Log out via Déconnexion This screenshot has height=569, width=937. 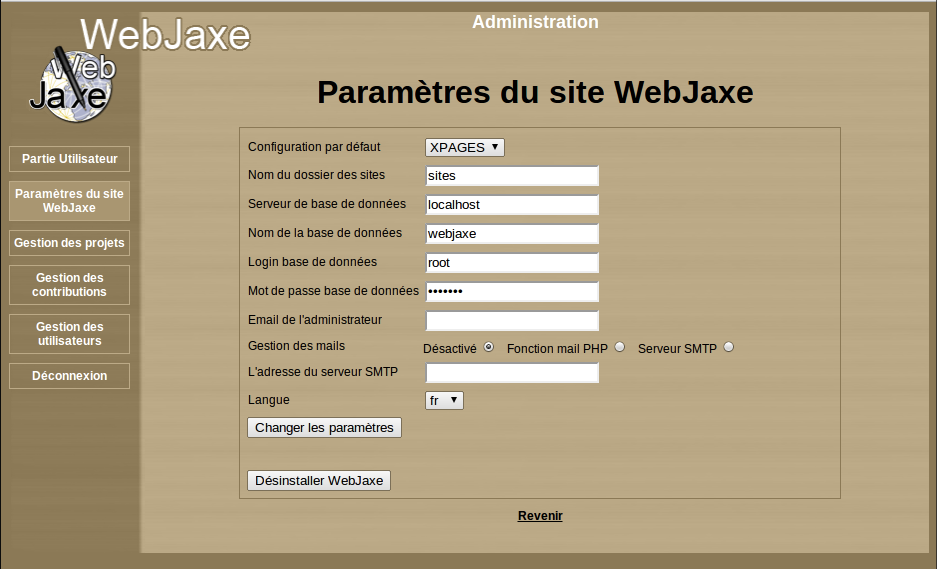[x=69, y=376]
